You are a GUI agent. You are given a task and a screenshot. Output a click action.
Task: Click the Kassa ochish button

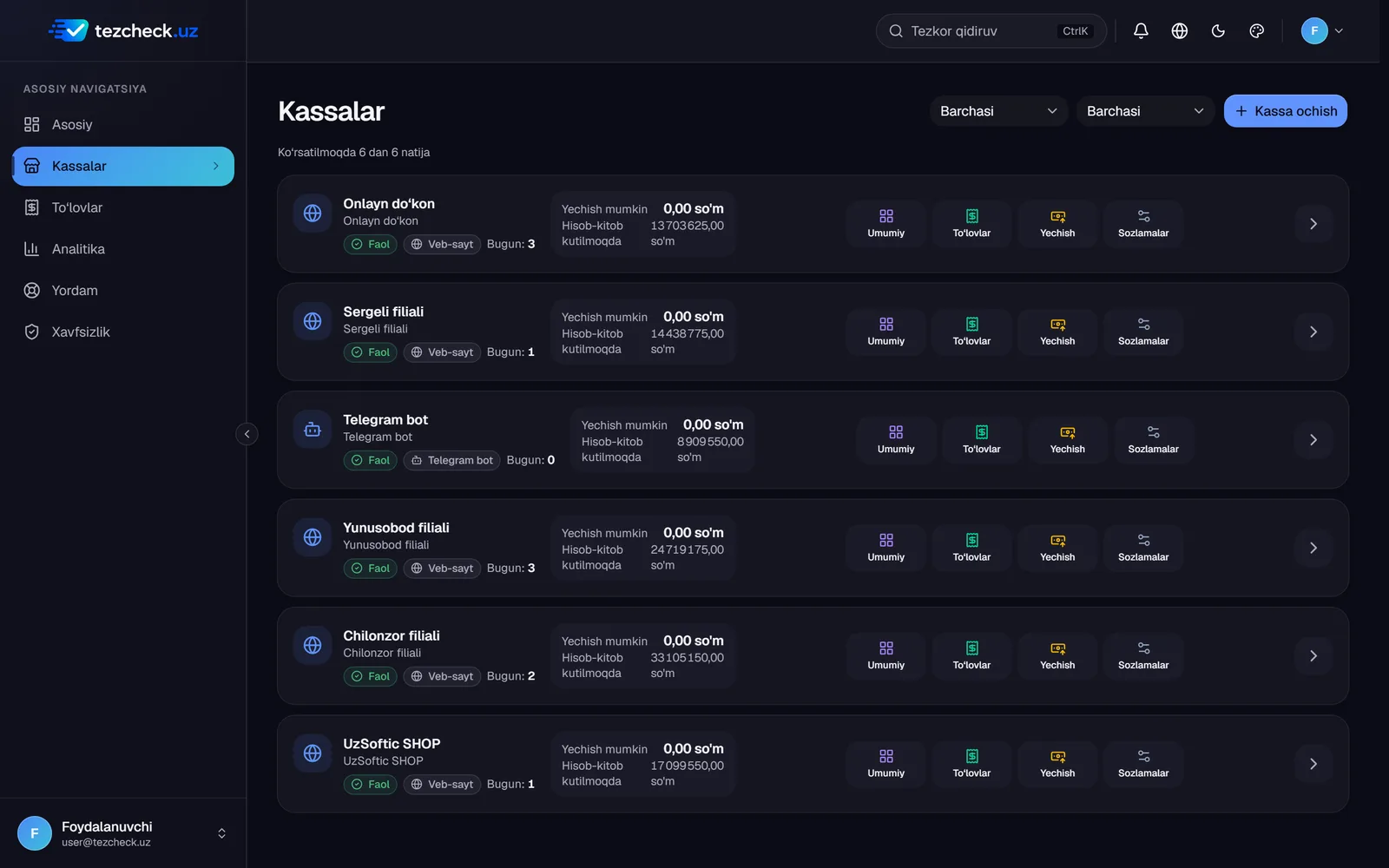pos(1285,111)
